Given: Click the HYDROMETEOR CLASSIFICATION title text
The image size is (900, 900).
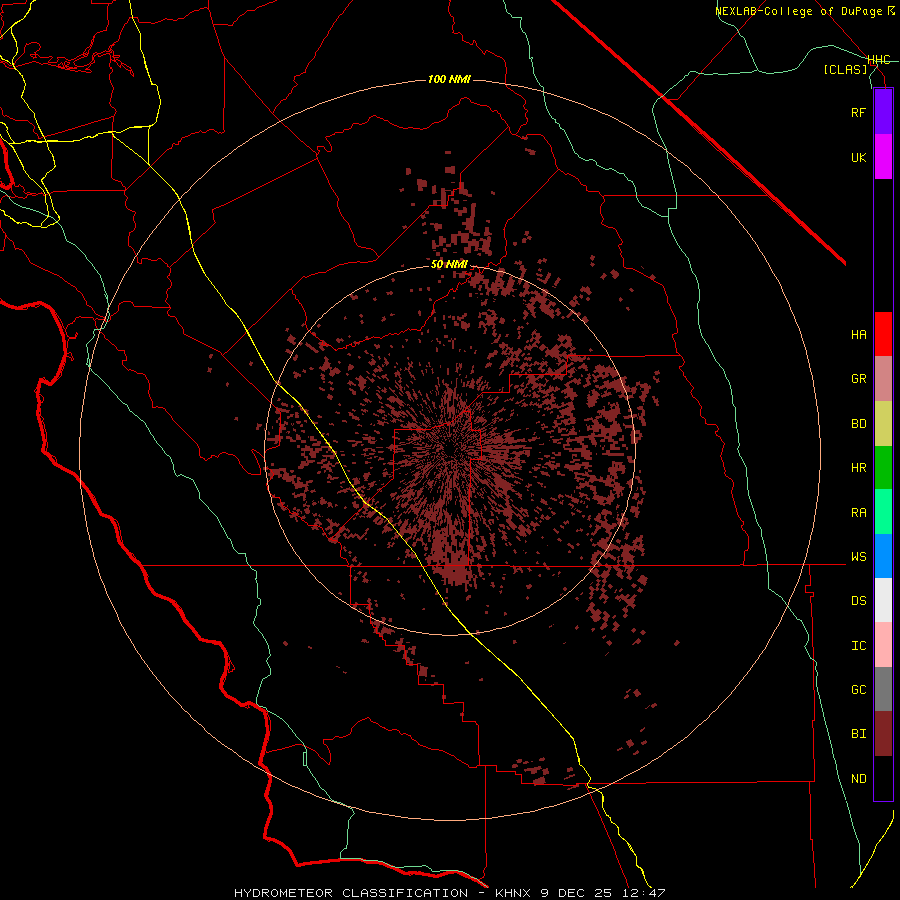Looking at the screenshot, I should click(351, 893).
